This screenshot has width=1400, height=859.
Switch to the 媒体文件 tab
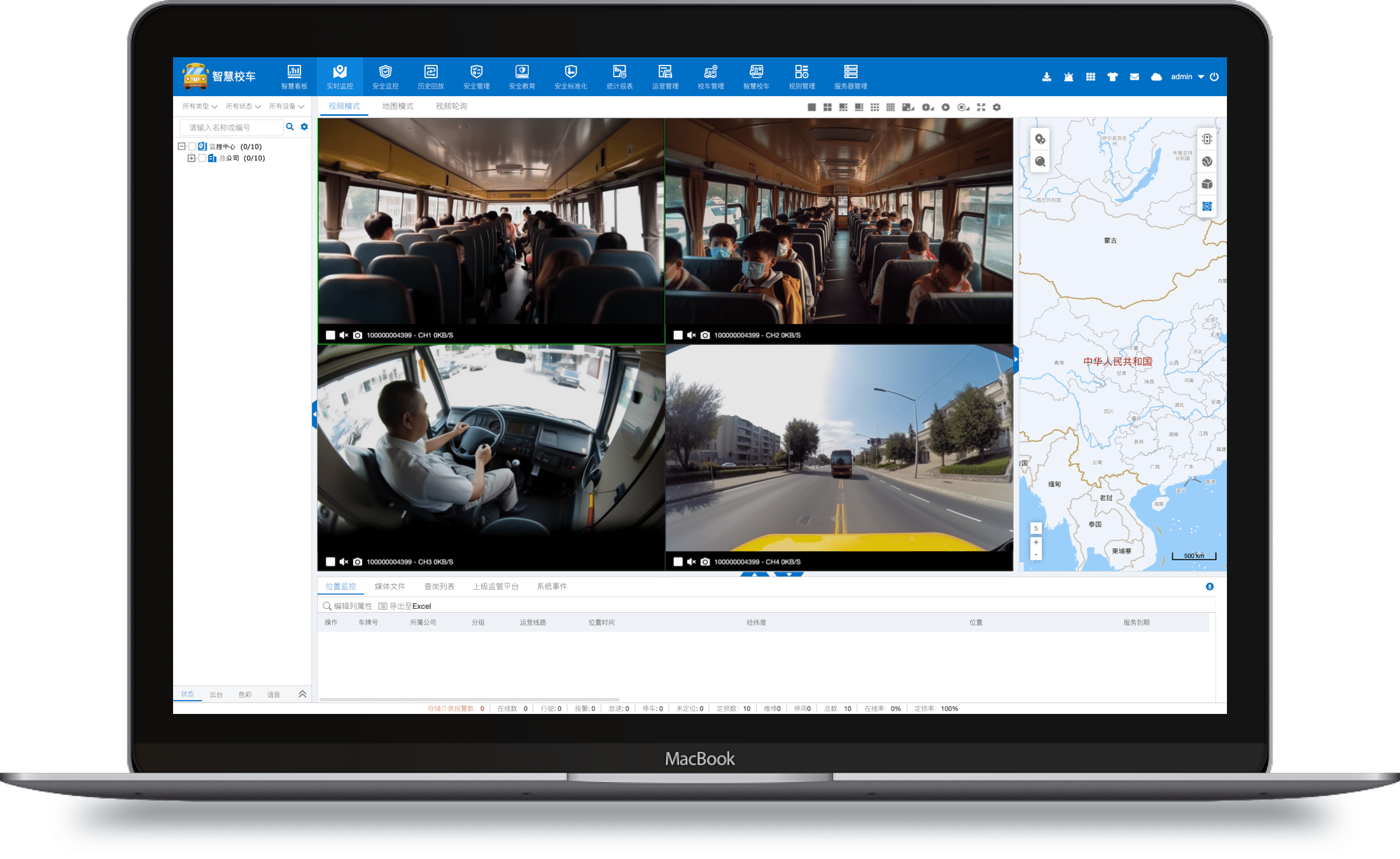pyautogui.click(x=389, y=587)
